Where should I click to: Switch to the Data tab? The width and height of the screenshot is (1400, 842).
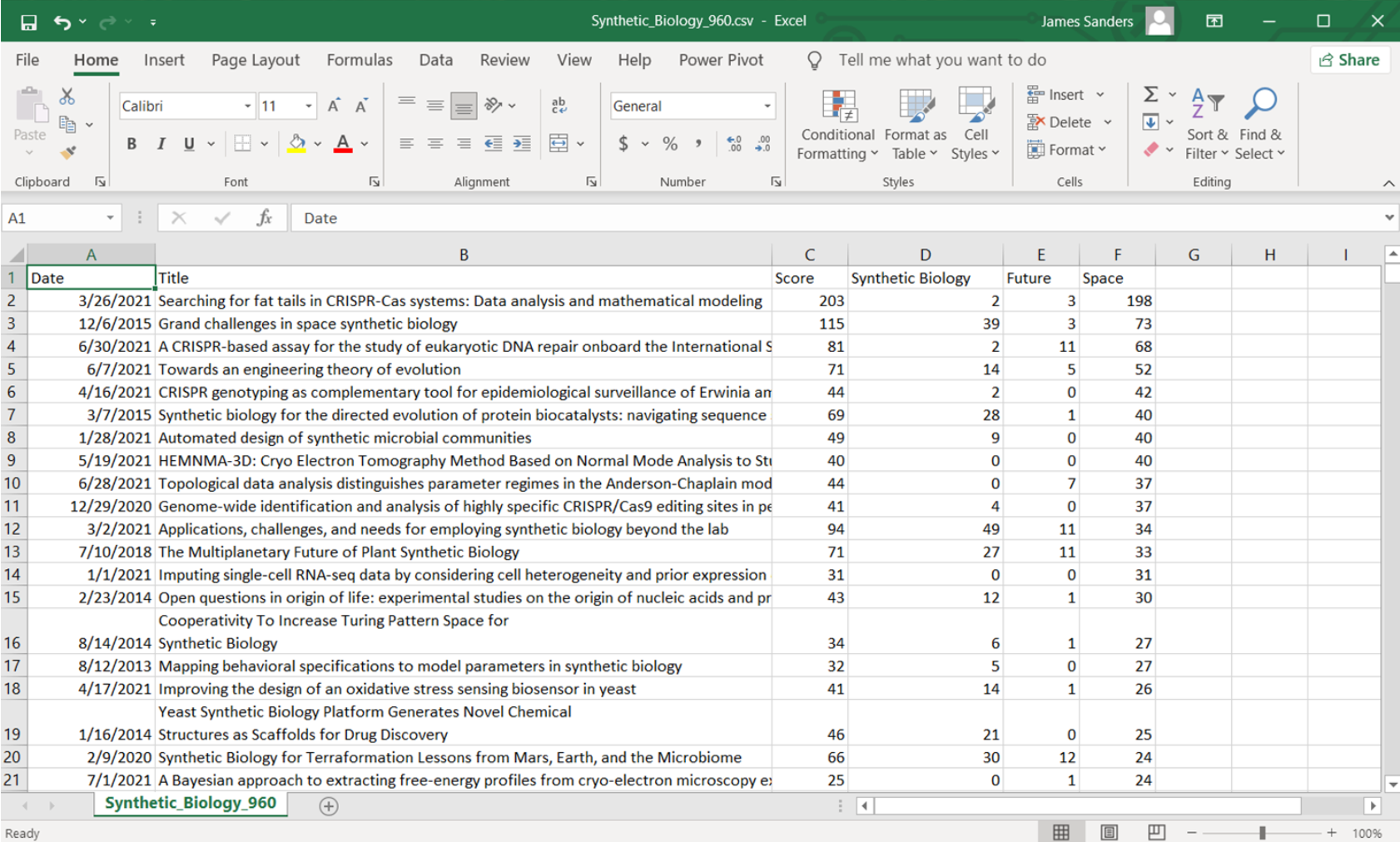point(436,60)
